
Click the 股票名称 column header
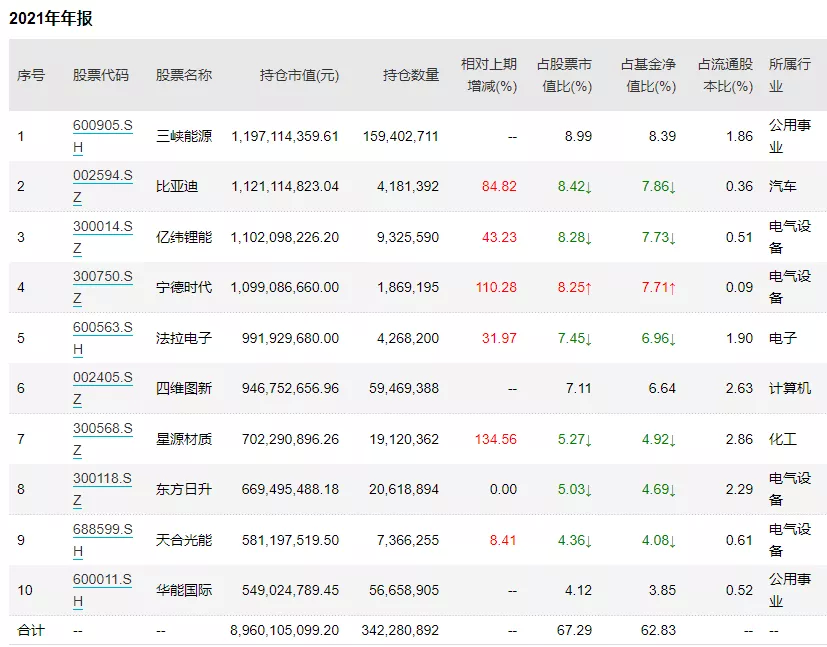184,75
